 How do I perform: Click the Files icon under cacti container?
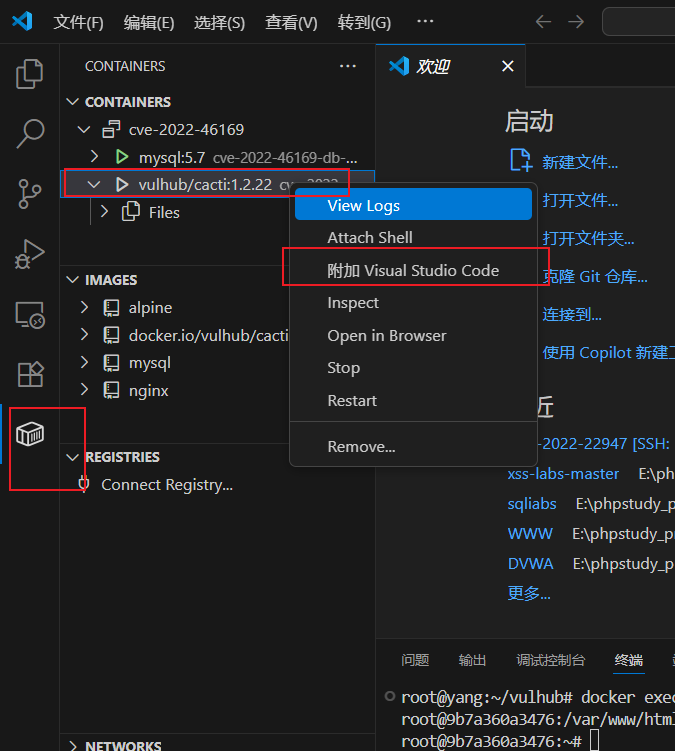tap(131, 212)
